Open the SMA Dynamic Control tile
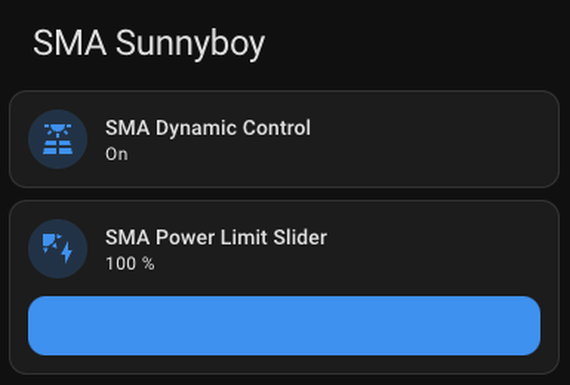 [284, 139]
